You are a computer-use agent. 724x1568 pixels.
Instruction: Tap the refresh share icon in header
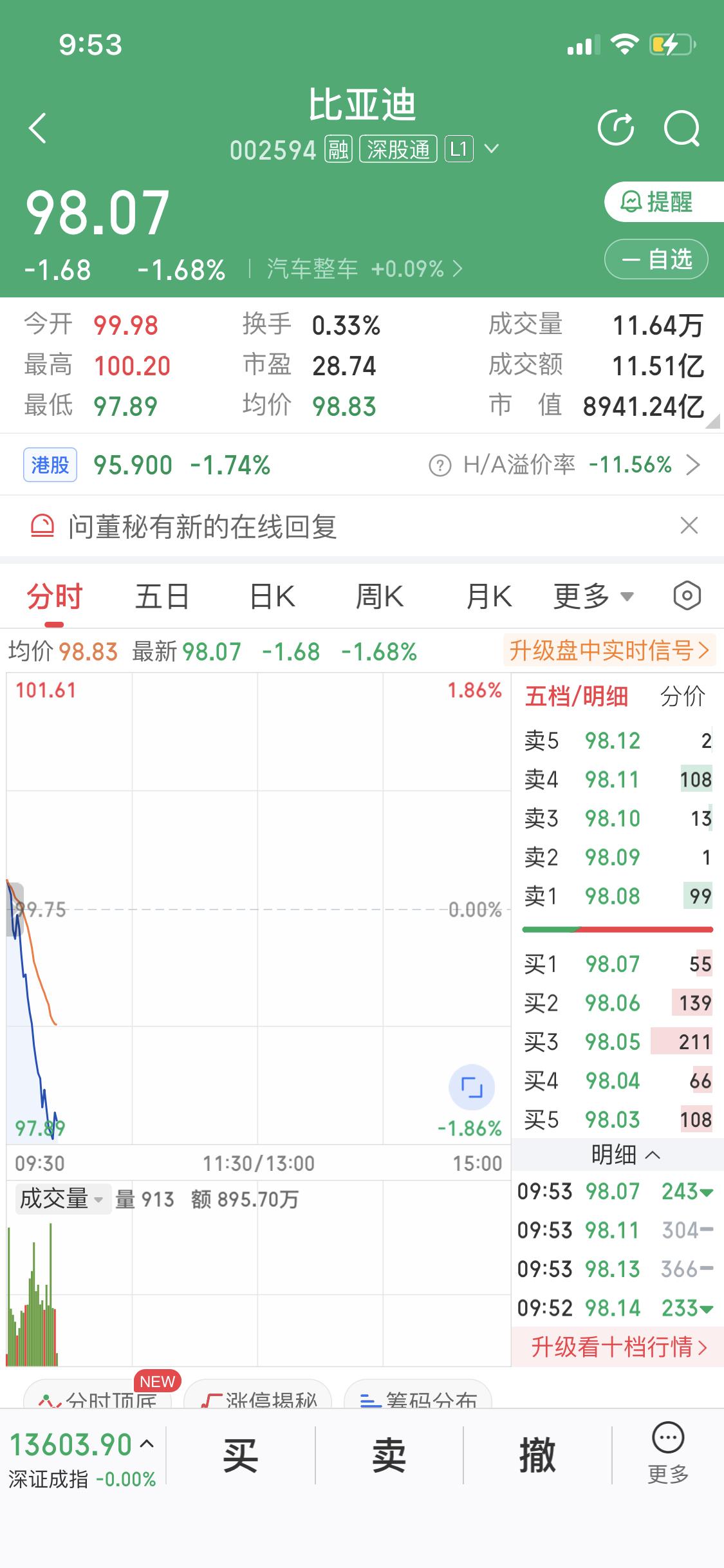click(617, 127)
